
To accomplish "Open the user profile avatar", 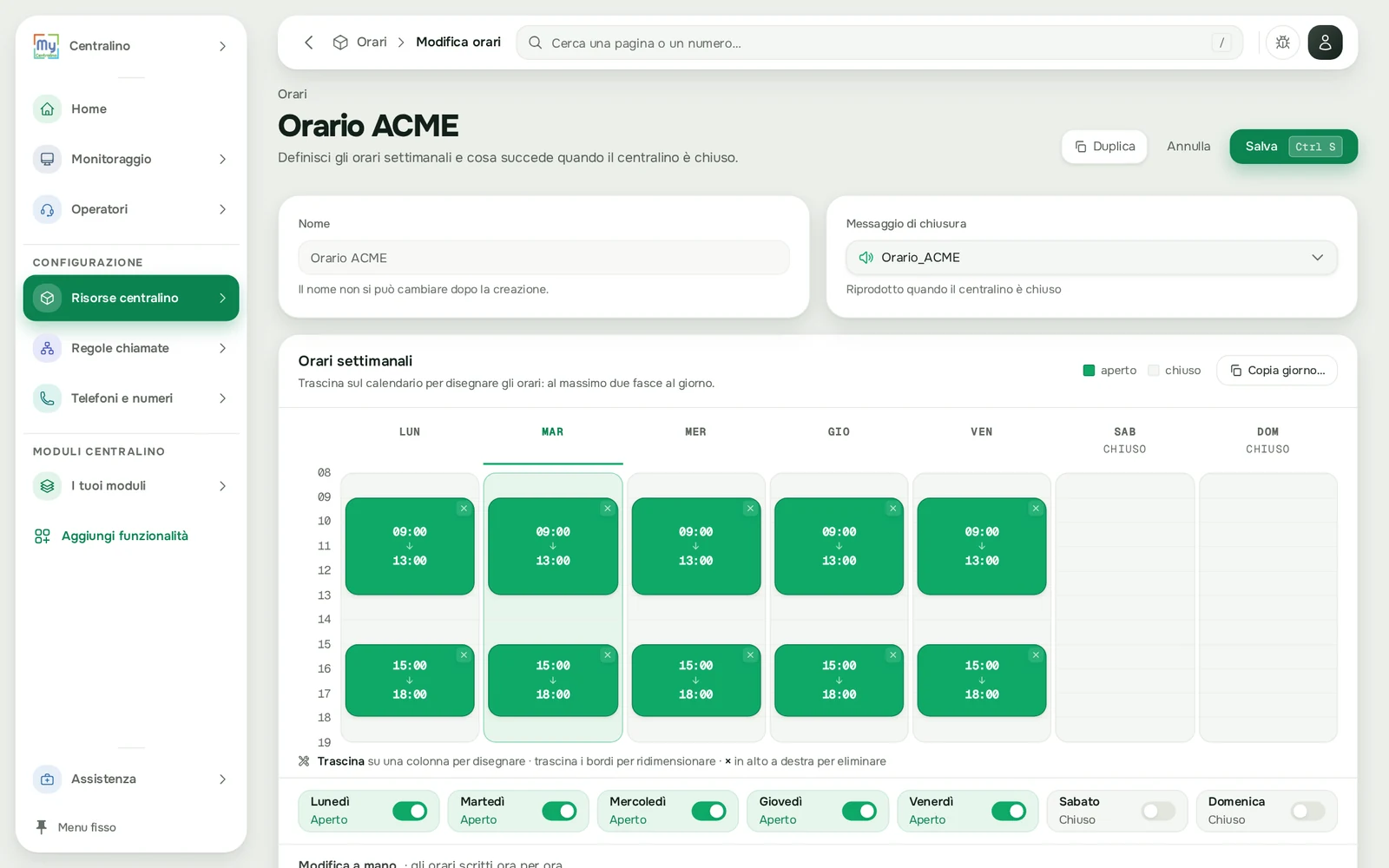I will [x=1325, y=43].
